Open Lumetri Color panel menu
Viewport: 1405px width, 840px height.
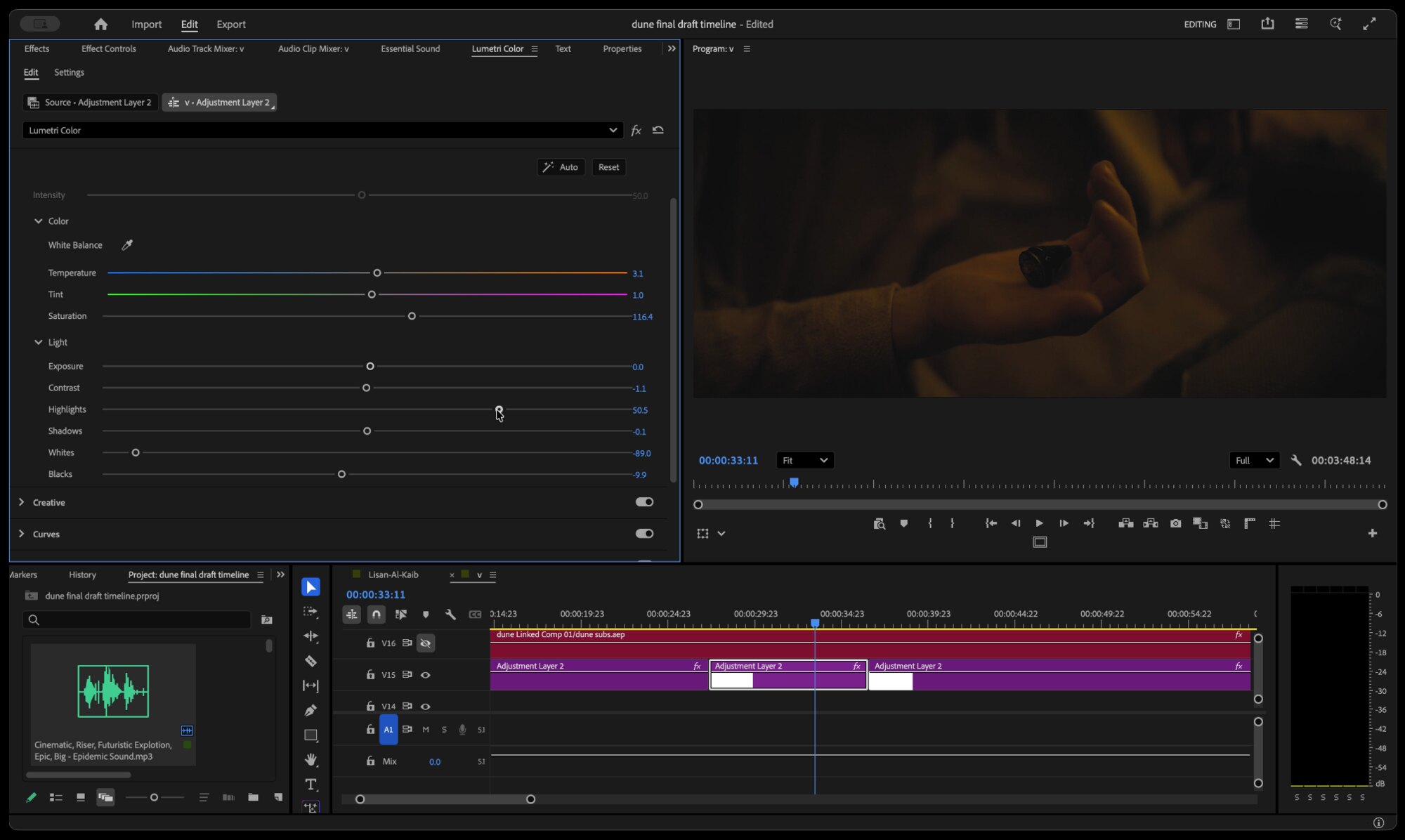click(535, 49)
